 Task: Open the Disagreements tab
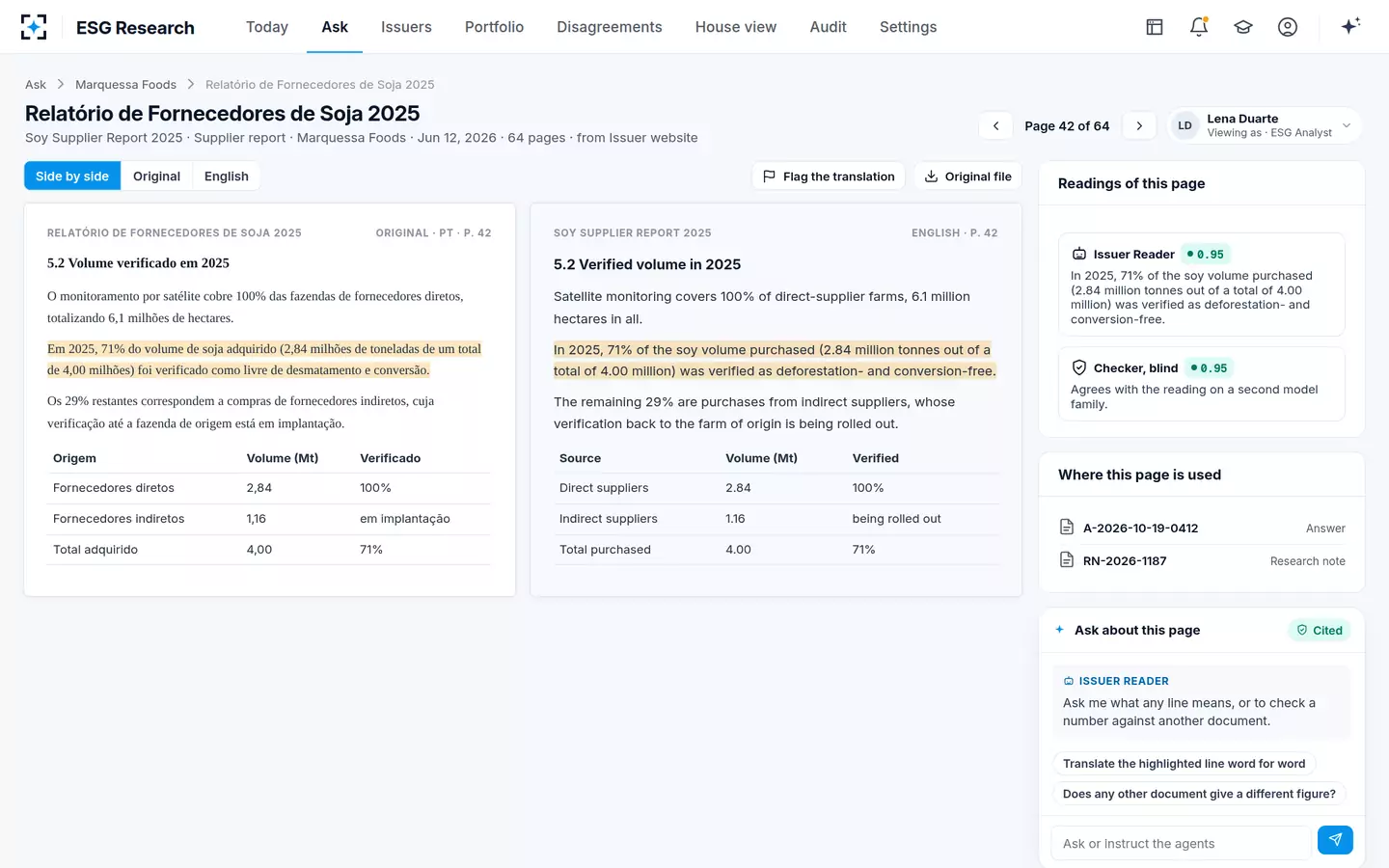610,27
